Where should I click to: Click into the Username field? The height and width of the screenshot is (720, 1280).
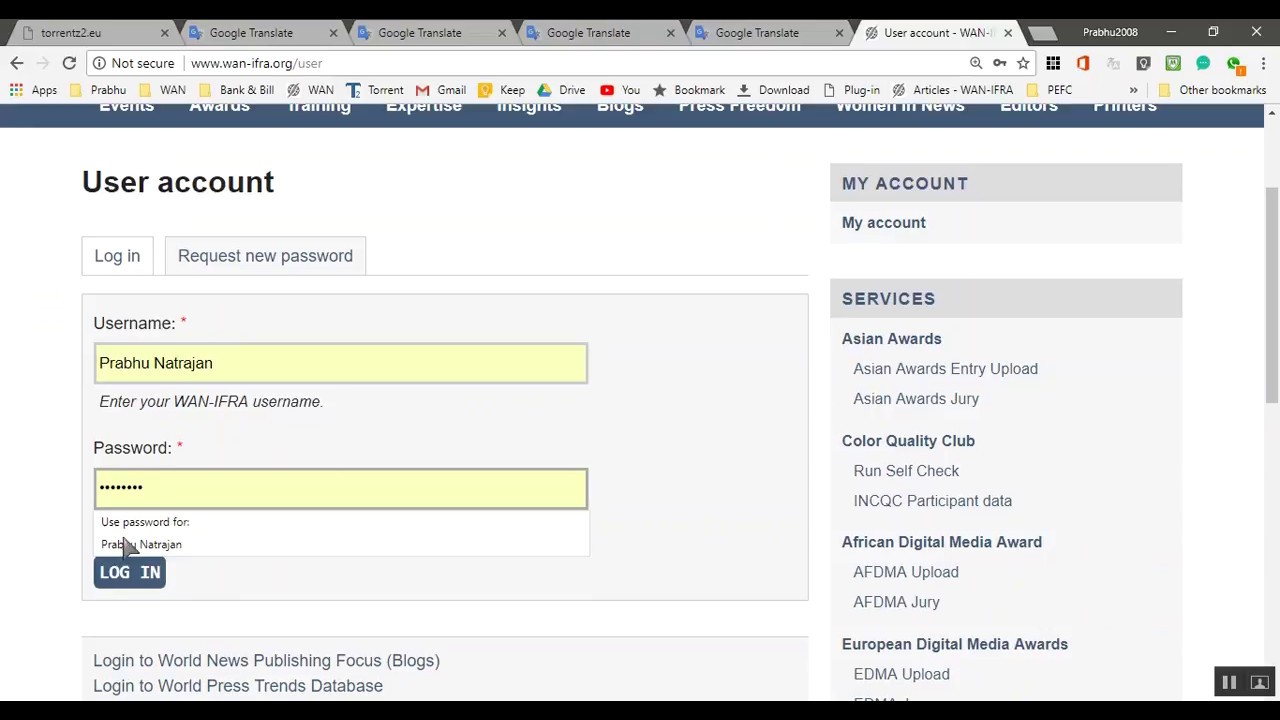click(341, 363)
